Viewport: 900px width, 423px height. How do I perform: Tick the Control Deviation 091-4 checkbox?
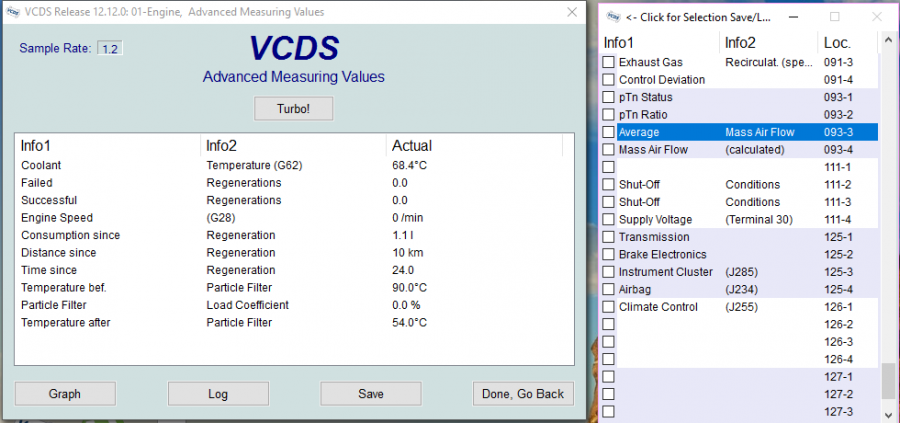[x=608, y=80]
